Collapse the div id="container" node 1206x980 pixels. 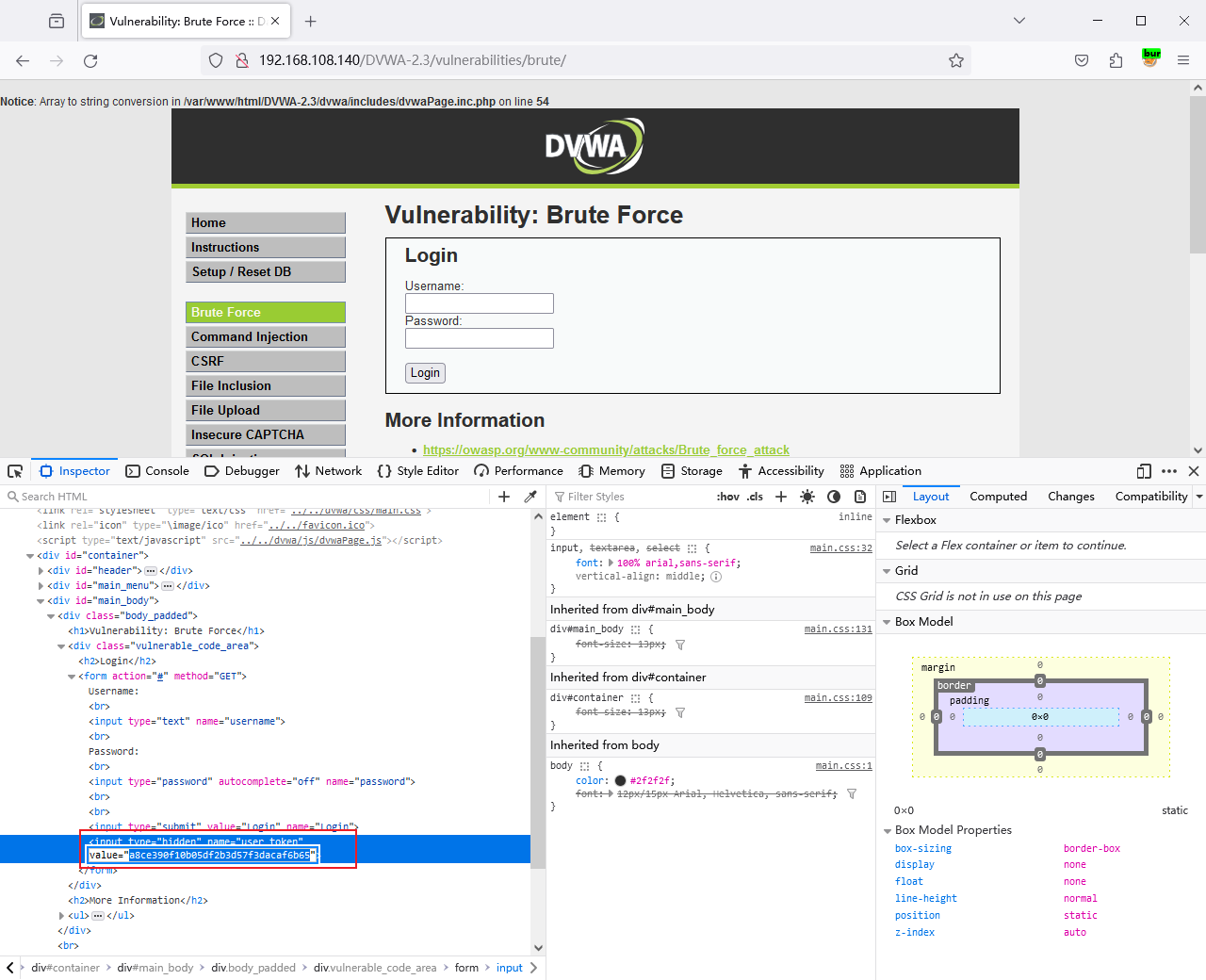30,556
